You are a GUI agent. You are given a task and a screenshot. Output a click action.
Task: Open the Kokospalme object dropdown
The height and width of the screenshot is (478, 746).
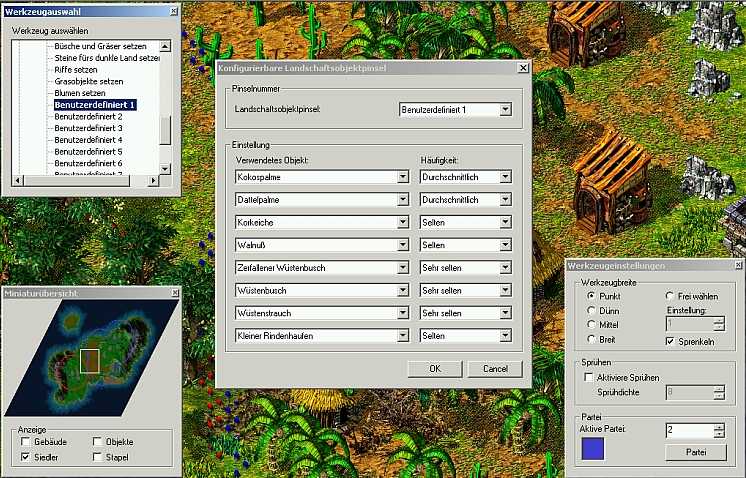402,177
